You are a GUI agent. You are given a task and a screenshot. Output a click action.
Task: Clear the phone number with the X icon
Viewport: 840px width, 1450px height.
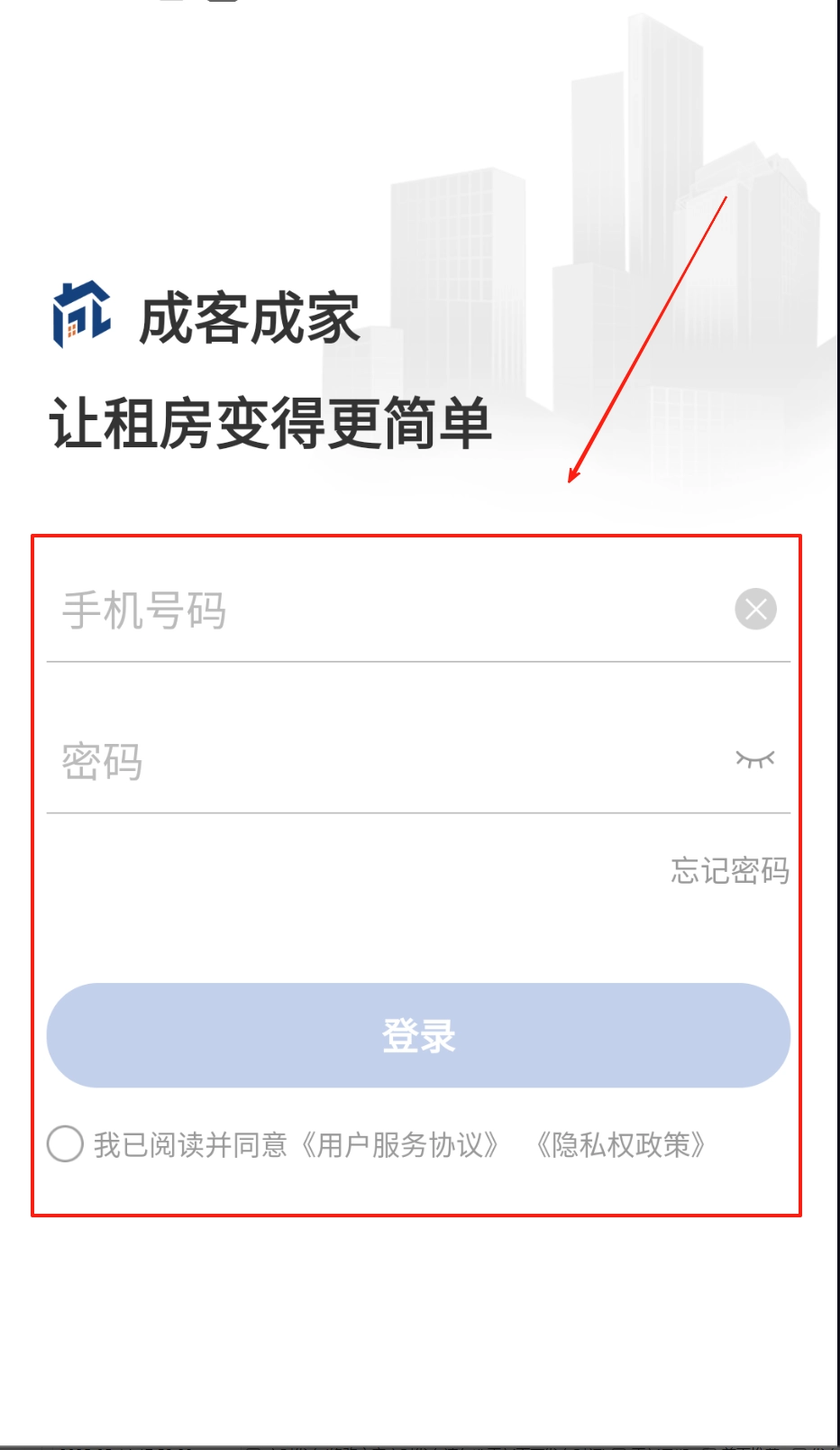click(x=755, y=609)
